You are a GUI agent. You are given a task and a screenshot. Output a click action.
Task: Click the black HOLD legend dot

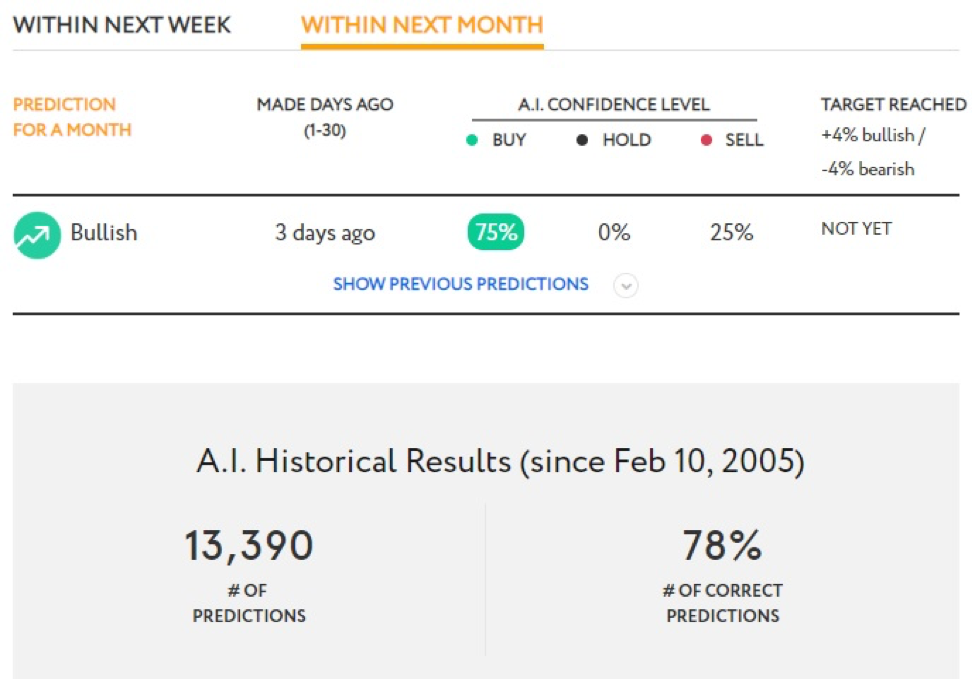pyautogui.click(x=582, y=140)
